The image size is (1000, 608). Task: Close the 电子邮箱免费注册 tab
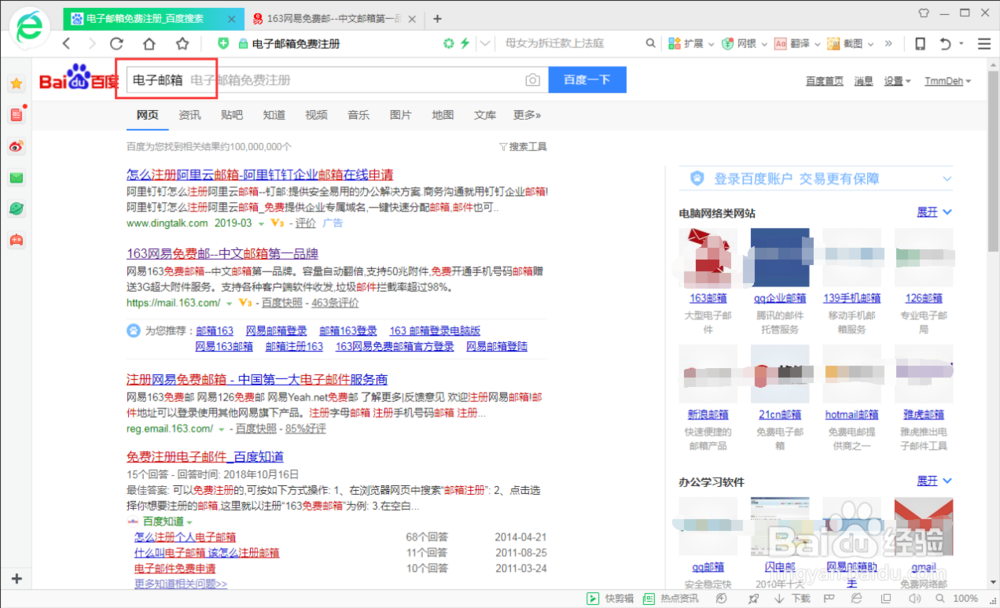tap(232, 19)
